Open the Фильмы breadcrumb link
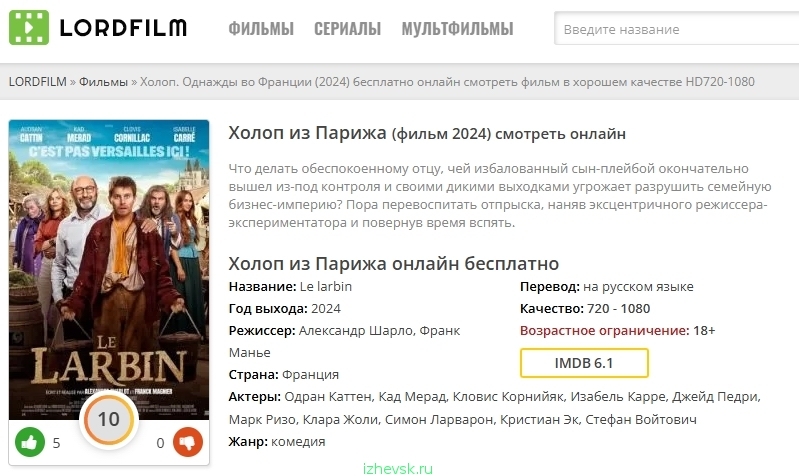This screenshot has width=799, height=476. click(x=103, y=82)
